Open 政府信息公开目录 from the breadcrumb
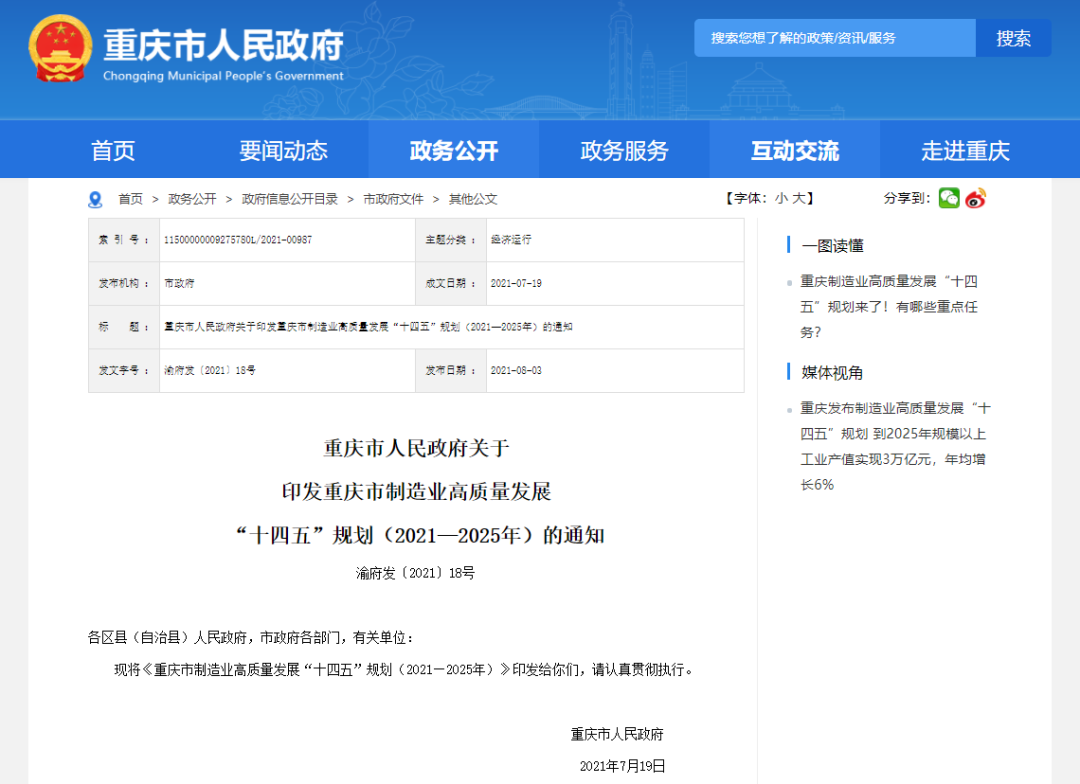Screen dimensions: 1080x784 (x=291, y=199)
